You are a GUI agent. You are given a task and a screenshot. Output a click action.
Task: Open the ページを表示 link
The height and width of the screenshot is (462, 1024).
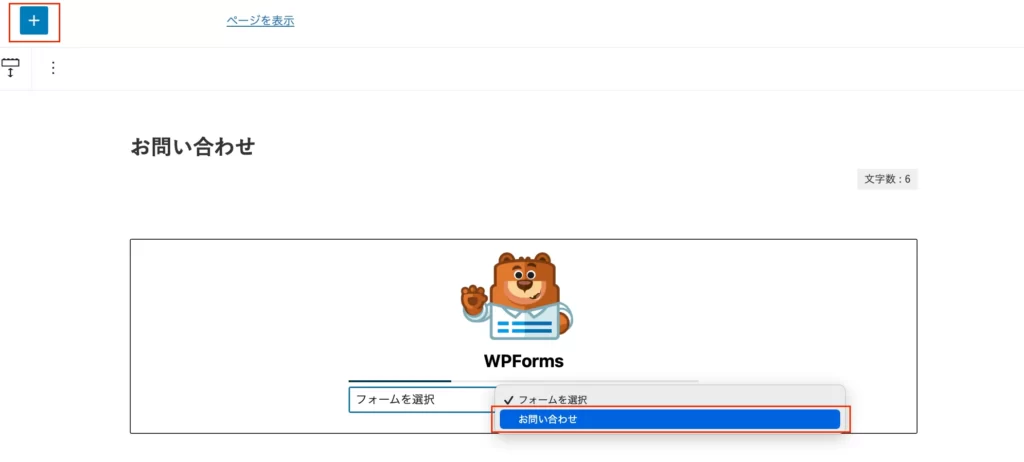click(261, 21)
